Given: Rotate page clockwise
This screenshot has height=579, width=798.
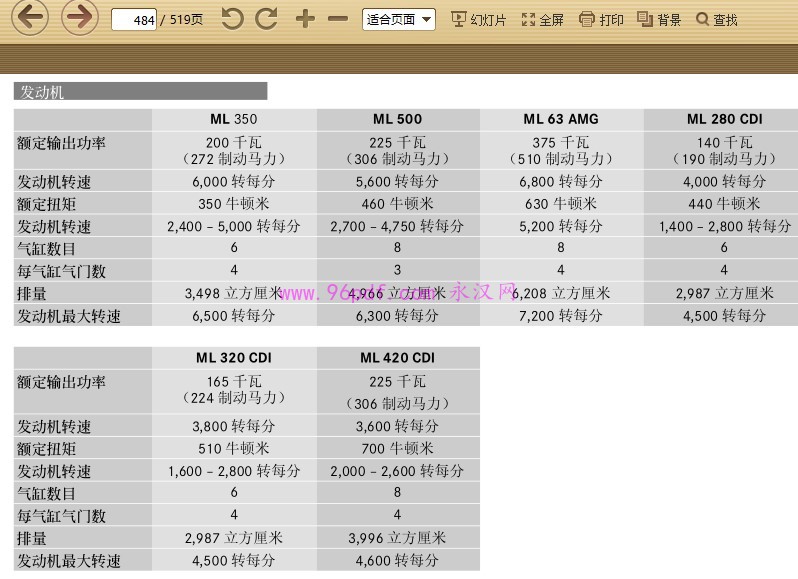Looking at the screenshot, I should pos(266,19).
